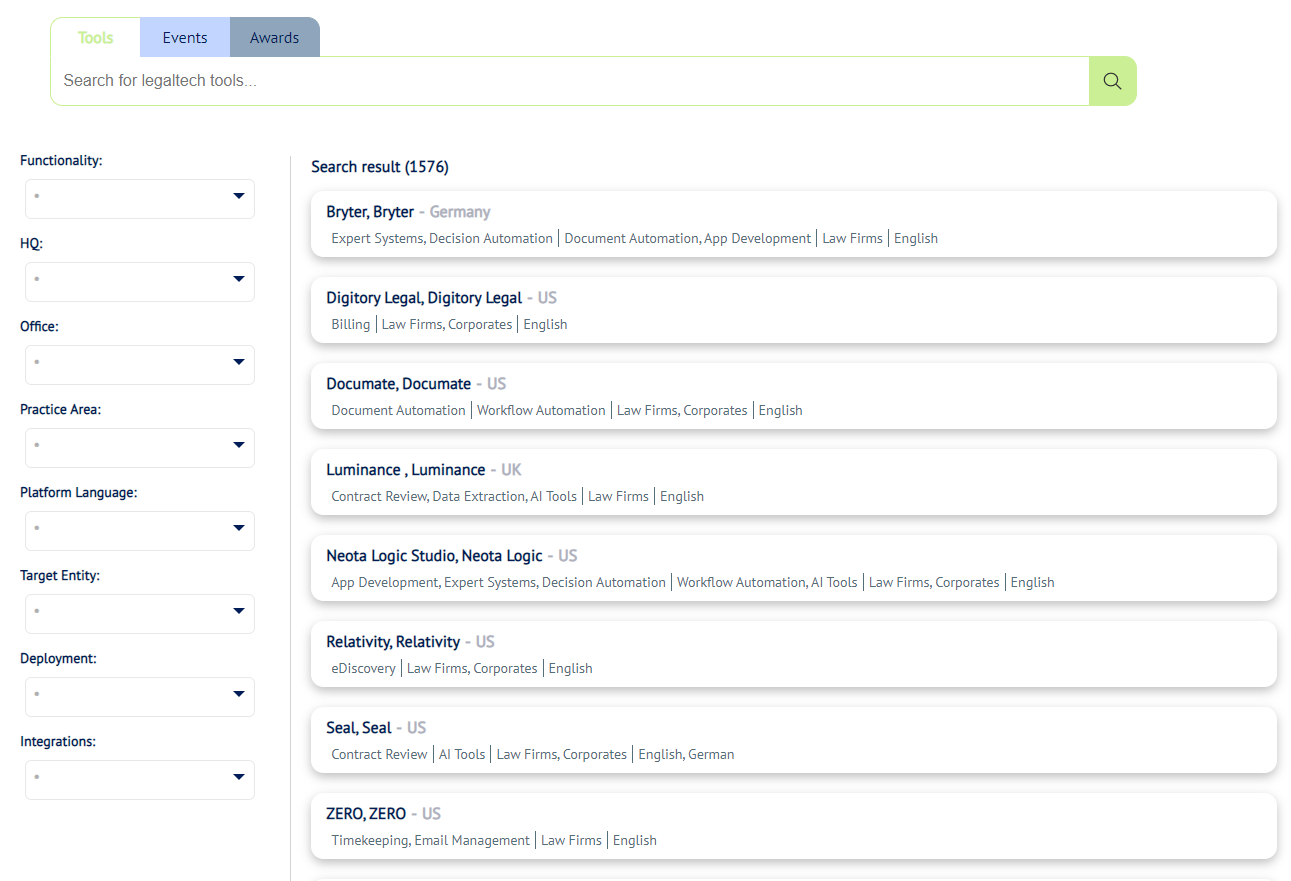
Task: Open the Bryter, Bryter result
Action: (794, 224)
